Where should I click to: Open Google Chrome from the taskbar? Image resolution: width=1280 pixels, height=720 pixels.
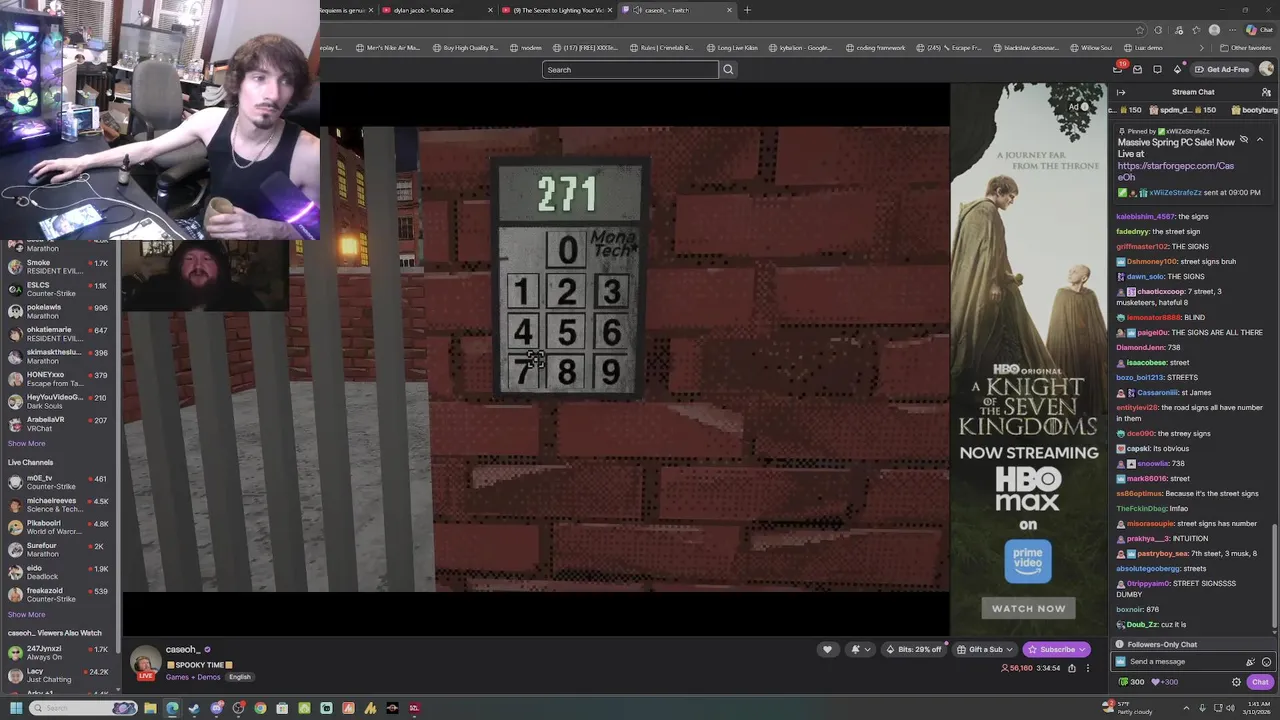(260, 708)
